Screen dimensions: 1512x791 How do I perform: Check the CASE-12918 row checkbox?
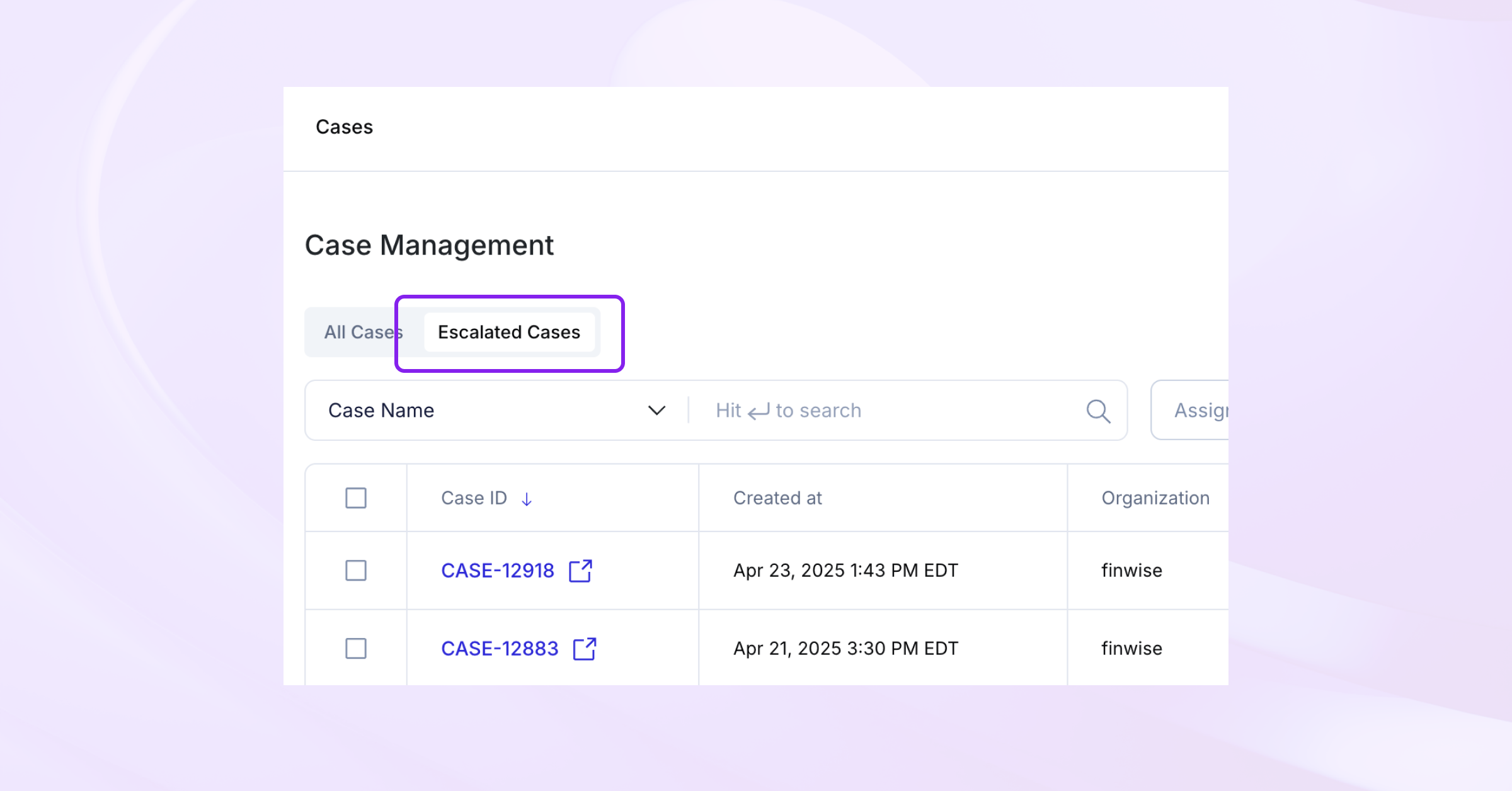click(356, 571)
